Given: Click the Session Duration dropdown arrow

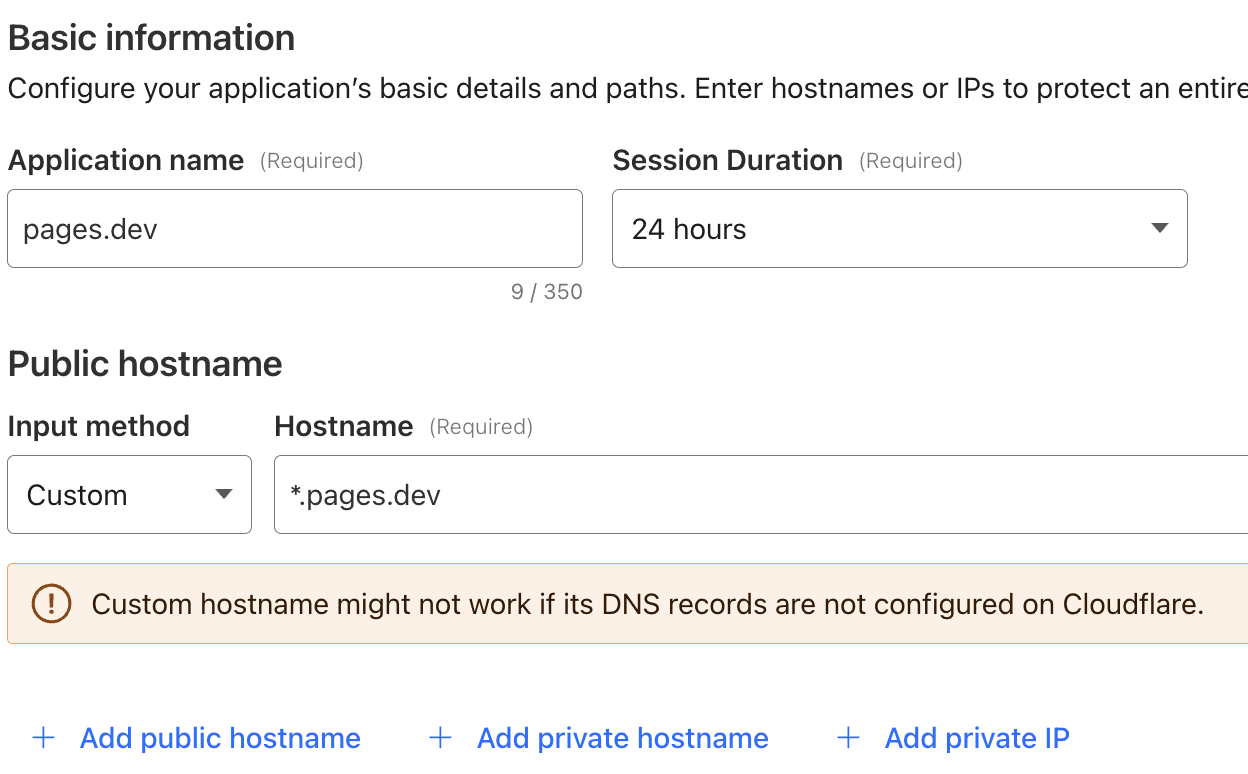Looking at the screenshot, I should tap(1159, 229).
